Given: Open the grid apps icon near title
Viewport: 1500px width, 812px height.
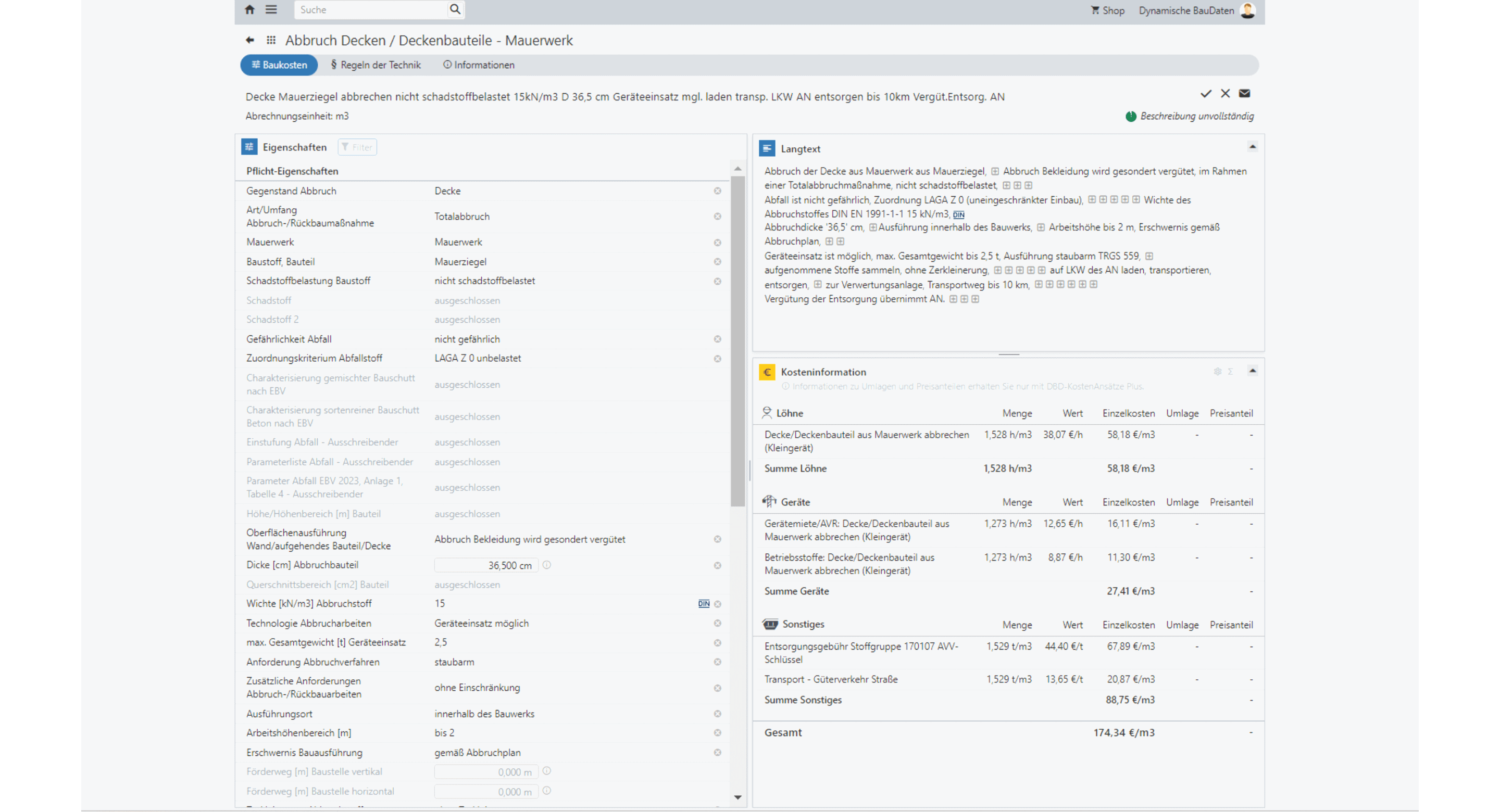Looking at the screenshot, I should 271,40.
